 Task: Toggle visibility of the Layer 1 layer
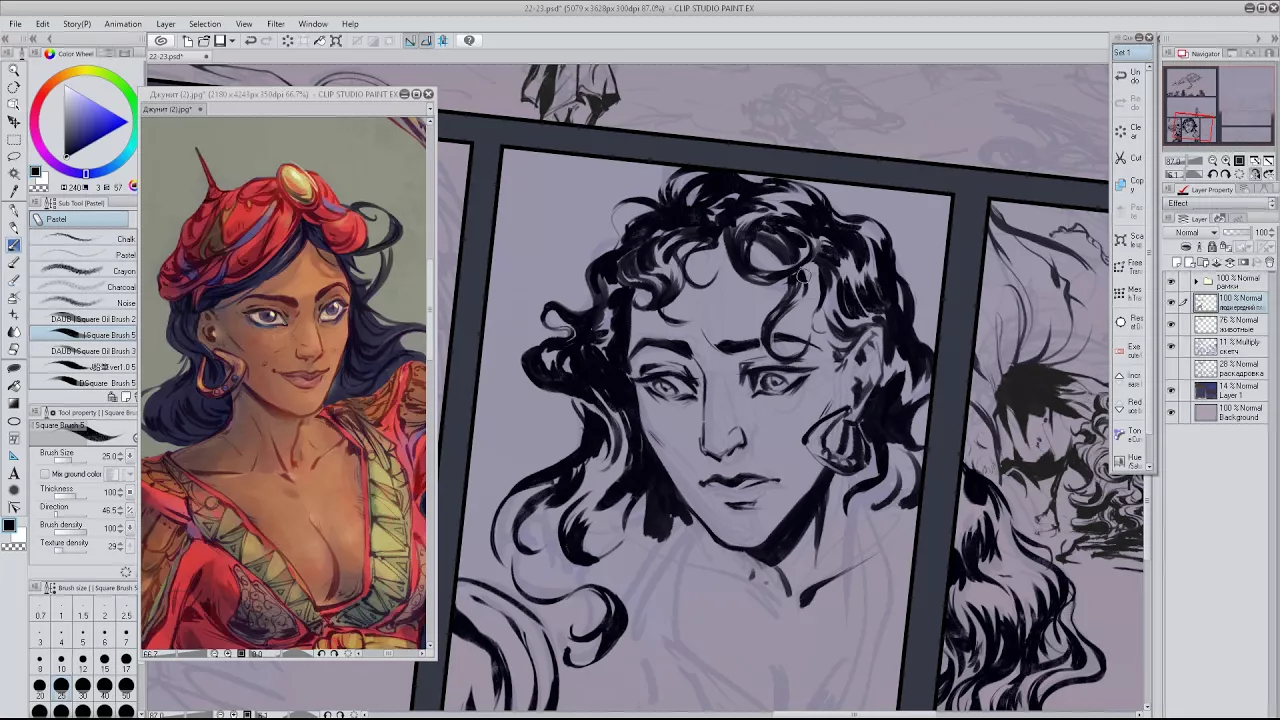click(1171, 390)
